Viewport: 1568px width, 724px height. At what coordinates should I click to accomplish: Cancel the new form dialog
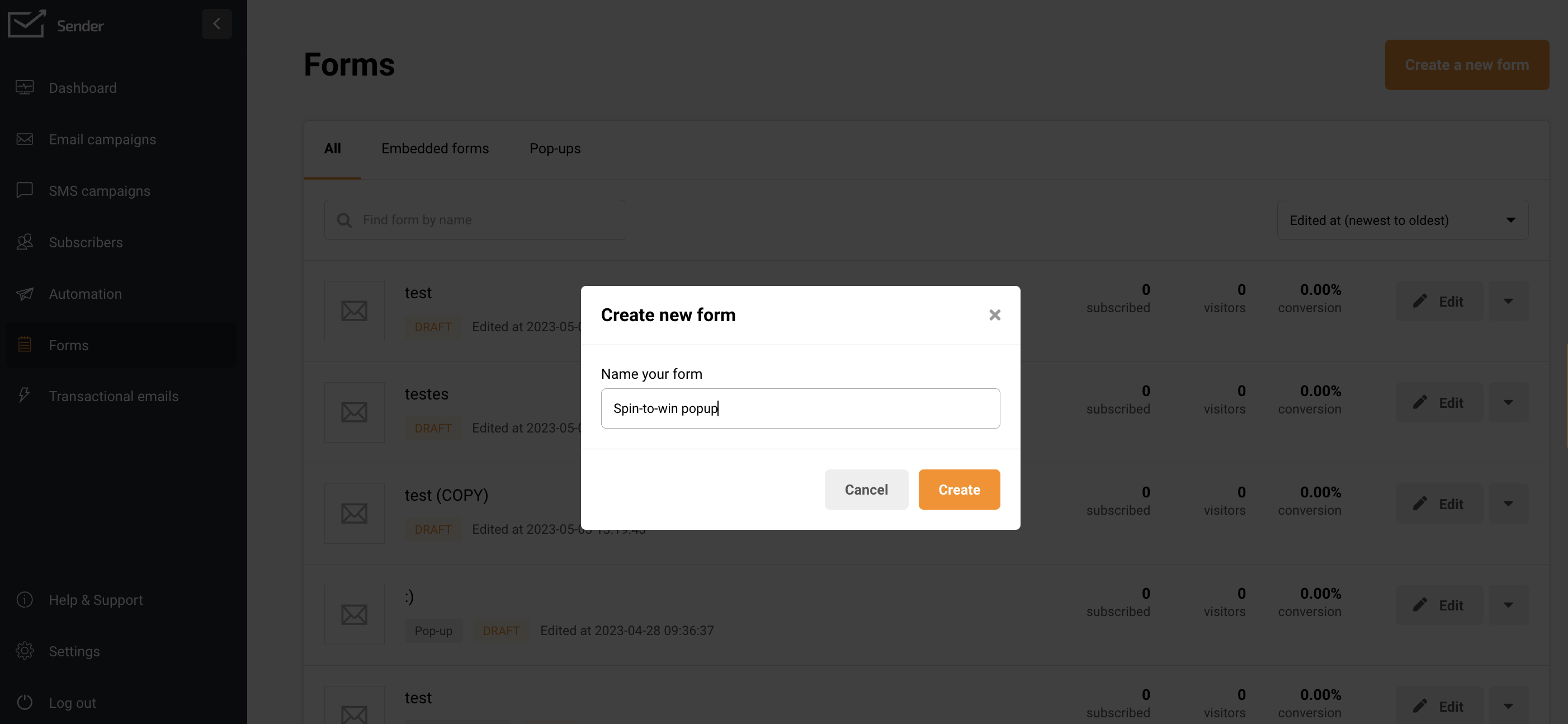point(866,490)
